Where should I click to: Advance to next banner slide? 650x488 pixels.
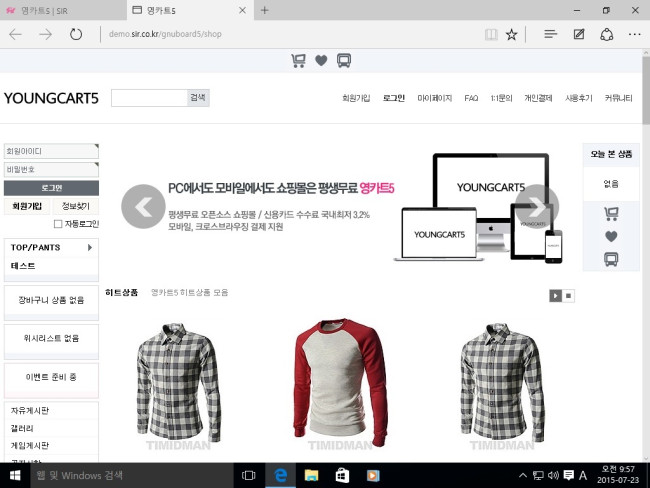coord(537,207)
